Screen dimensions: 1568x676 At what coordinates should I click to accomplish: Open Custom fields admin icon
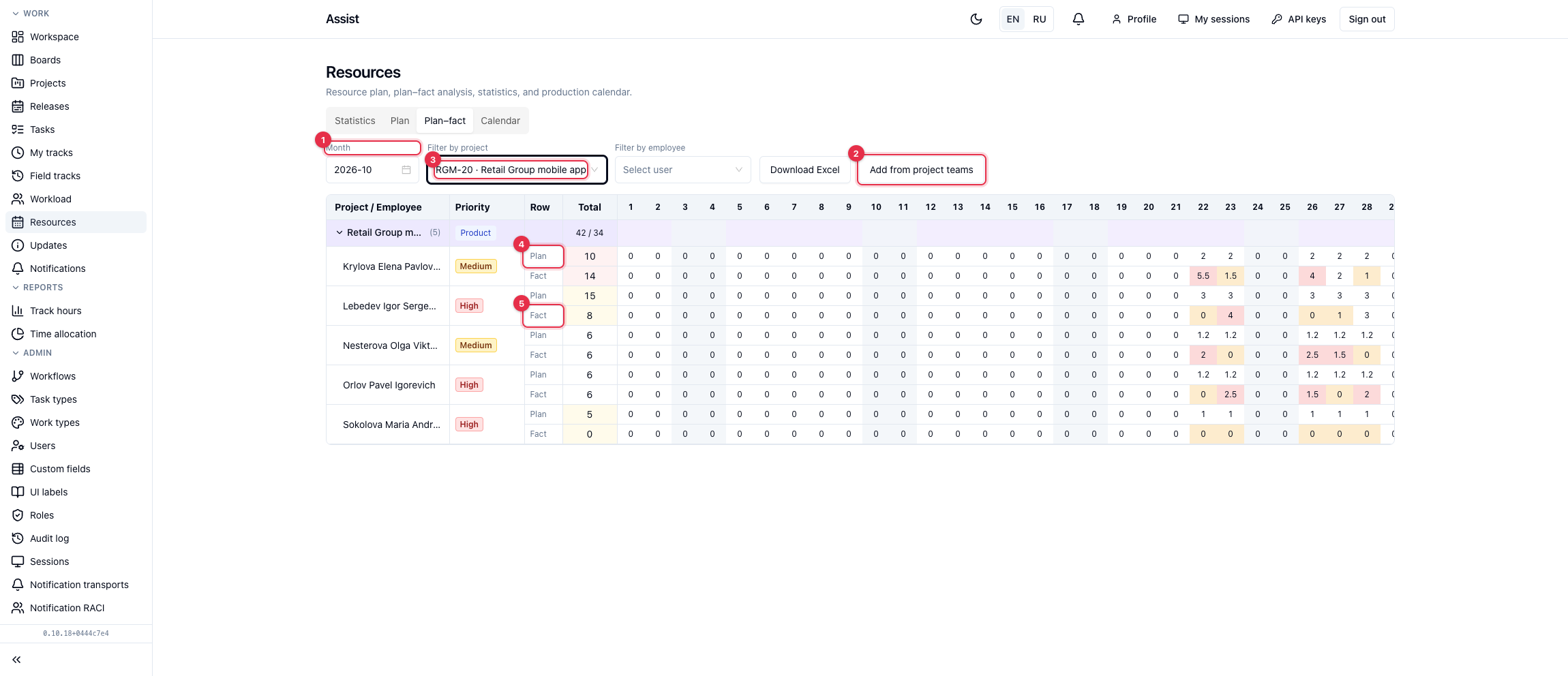(x=18, y=469)
